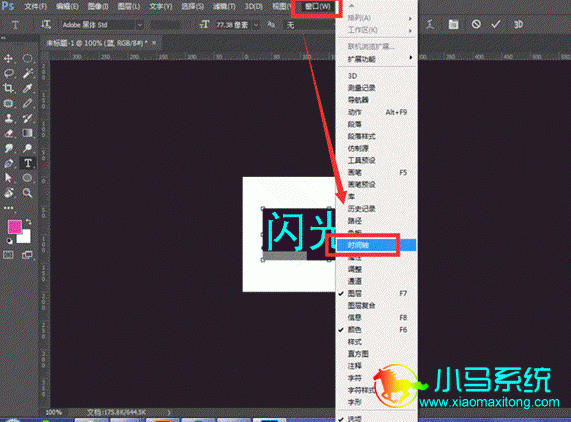Select the Eyedropper tool
Image resolution: width=571 pixels, height=422 pixels.
tap(27, 88)
